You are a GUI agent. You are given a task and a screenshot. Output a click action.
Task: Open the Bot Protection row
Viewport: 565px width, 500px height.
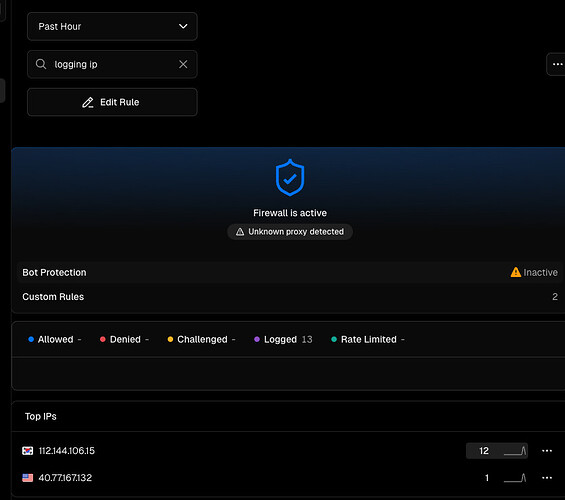pyautogui.click(x=290, y=272)
